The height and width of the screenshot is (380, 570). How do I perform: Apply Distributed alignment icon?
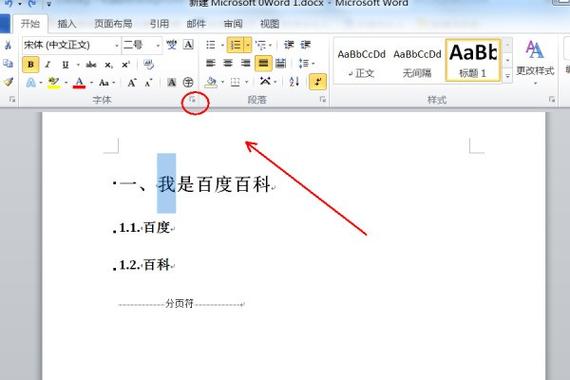[281, 63]
